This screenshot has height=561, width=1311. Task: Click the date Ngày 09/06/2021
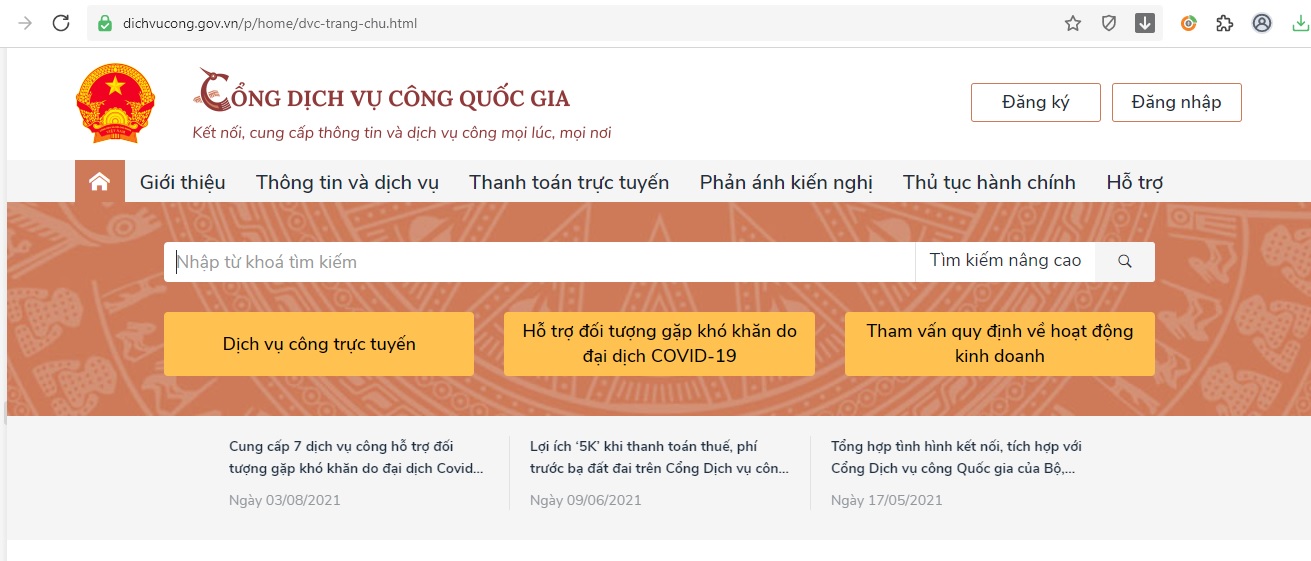click(586, 500)
